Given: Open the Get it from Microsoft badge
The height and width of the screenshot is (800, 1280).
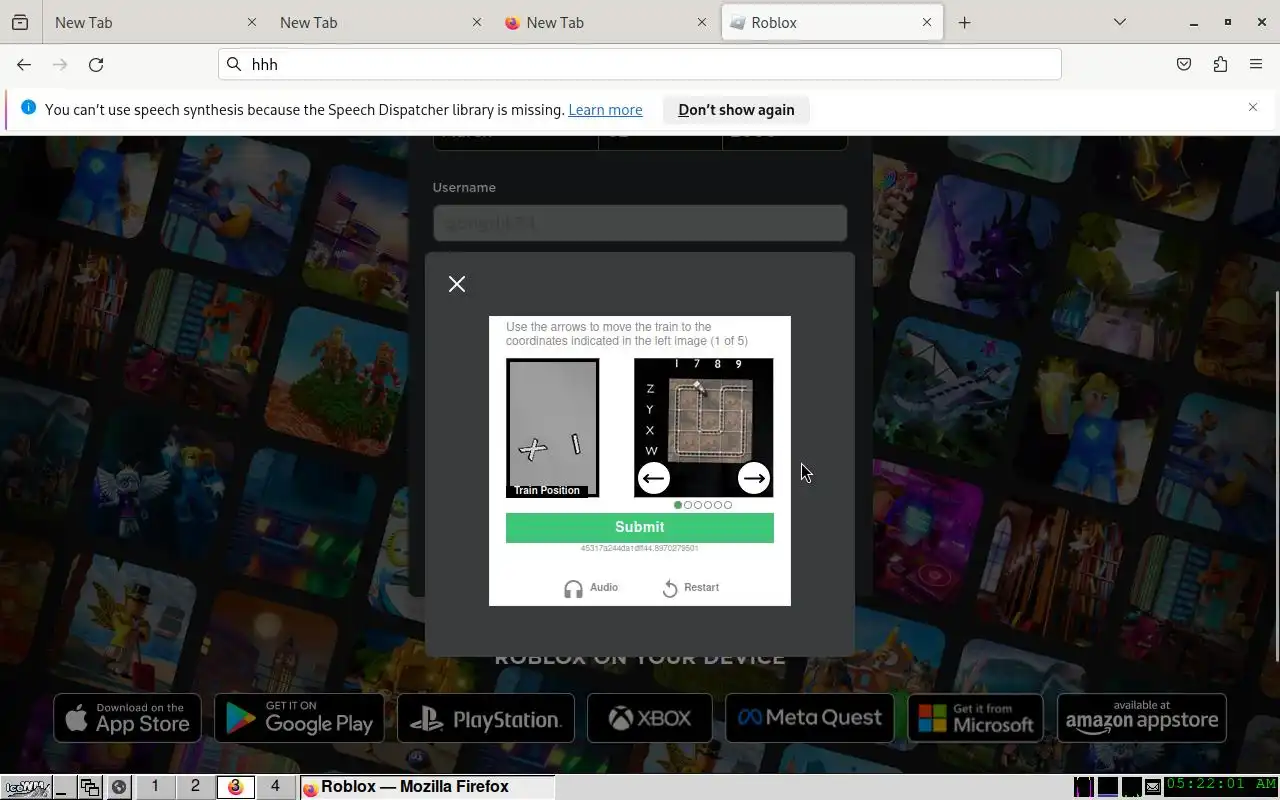Looking at the screenshot, I should click(x=975, y=718).
